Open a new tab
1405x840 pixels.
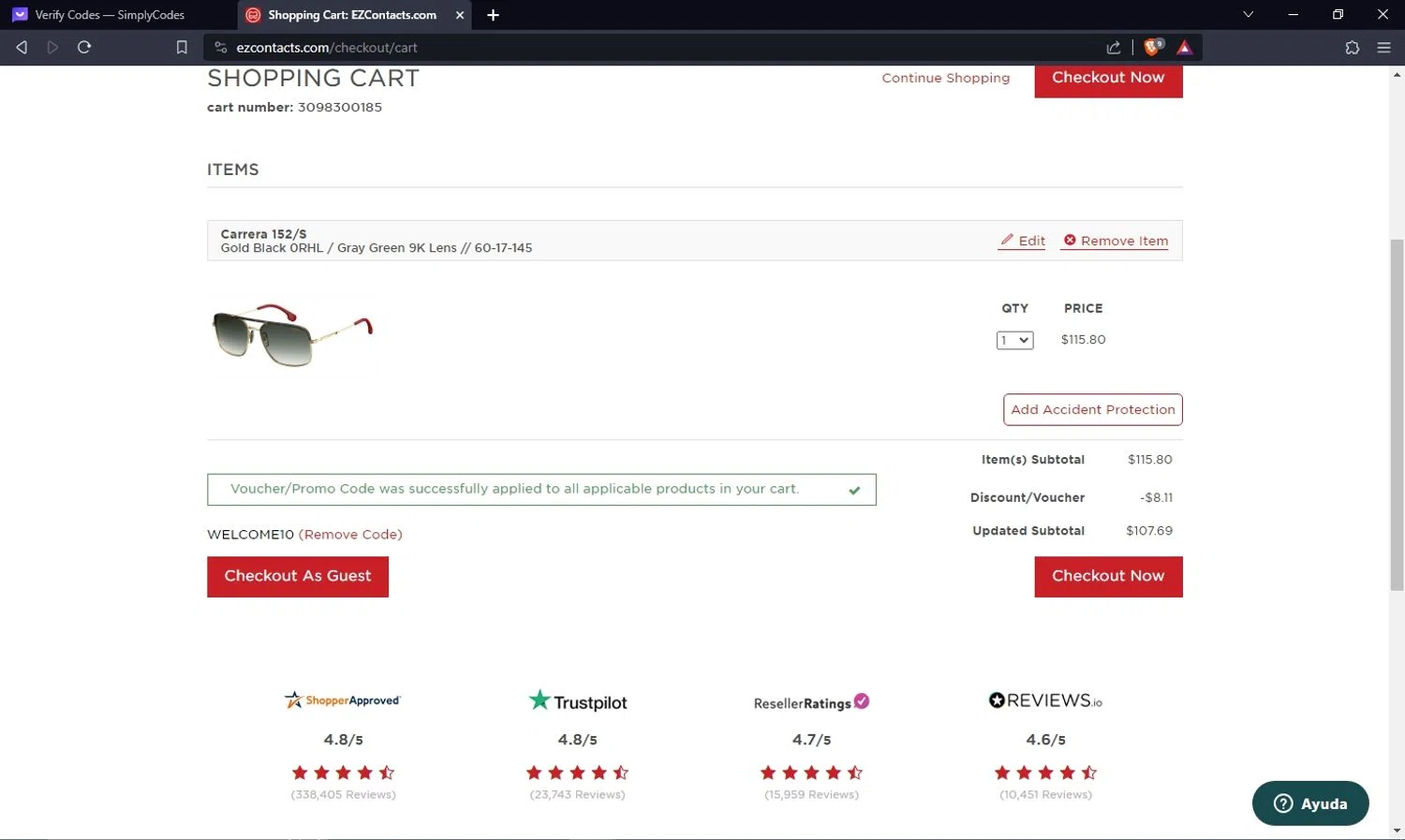[493, 15]
